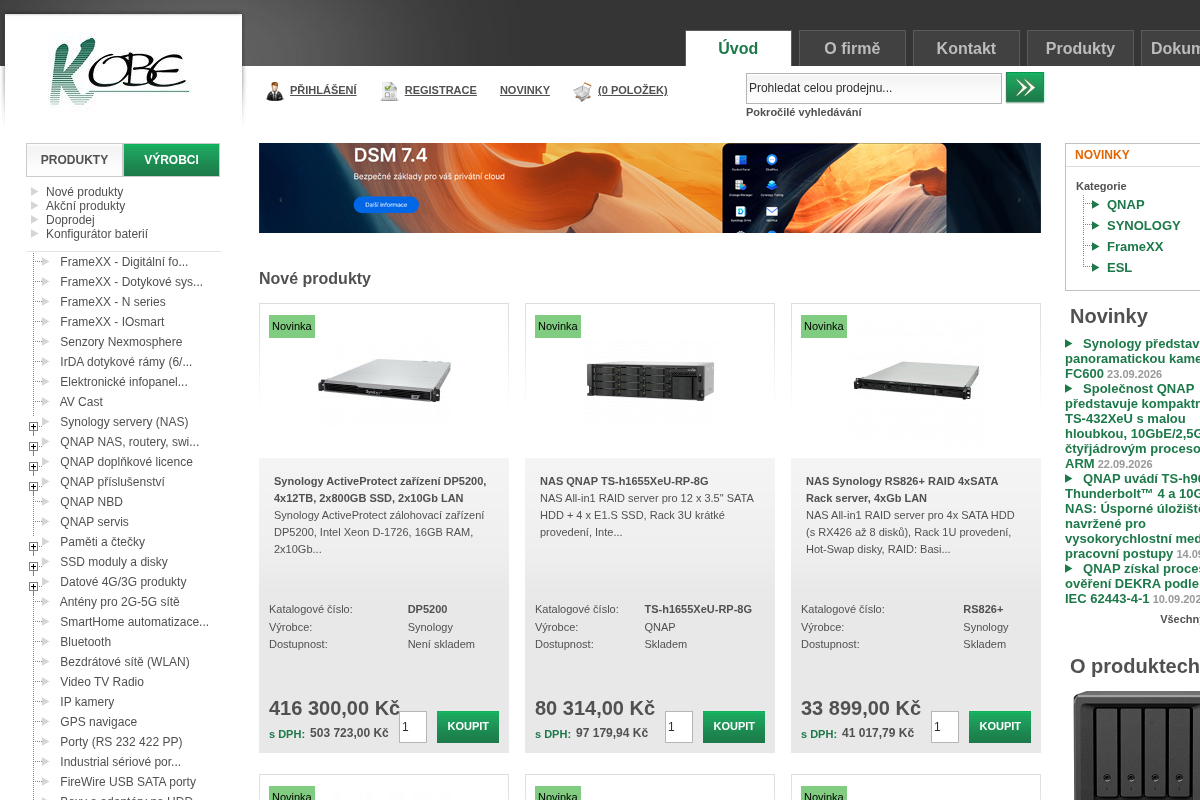Image resolution: width=1200 pixels, height=800 pixels.
Task: Switch to the Úvod tab
Action: point(738,48)
